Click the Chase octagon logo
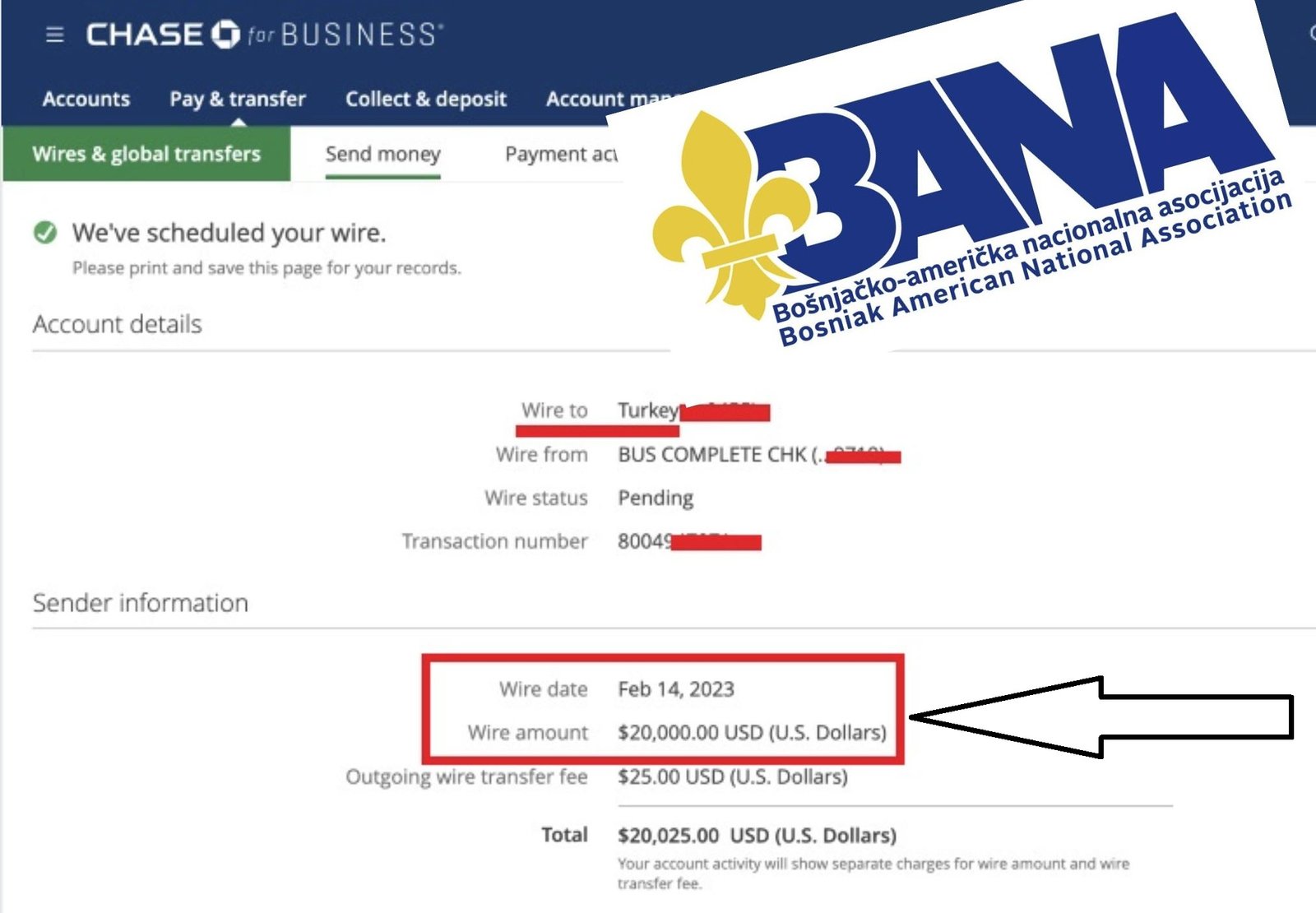The width and height of the screenshot is (1316, 913). pyautogui.click(x=225, y=35)
